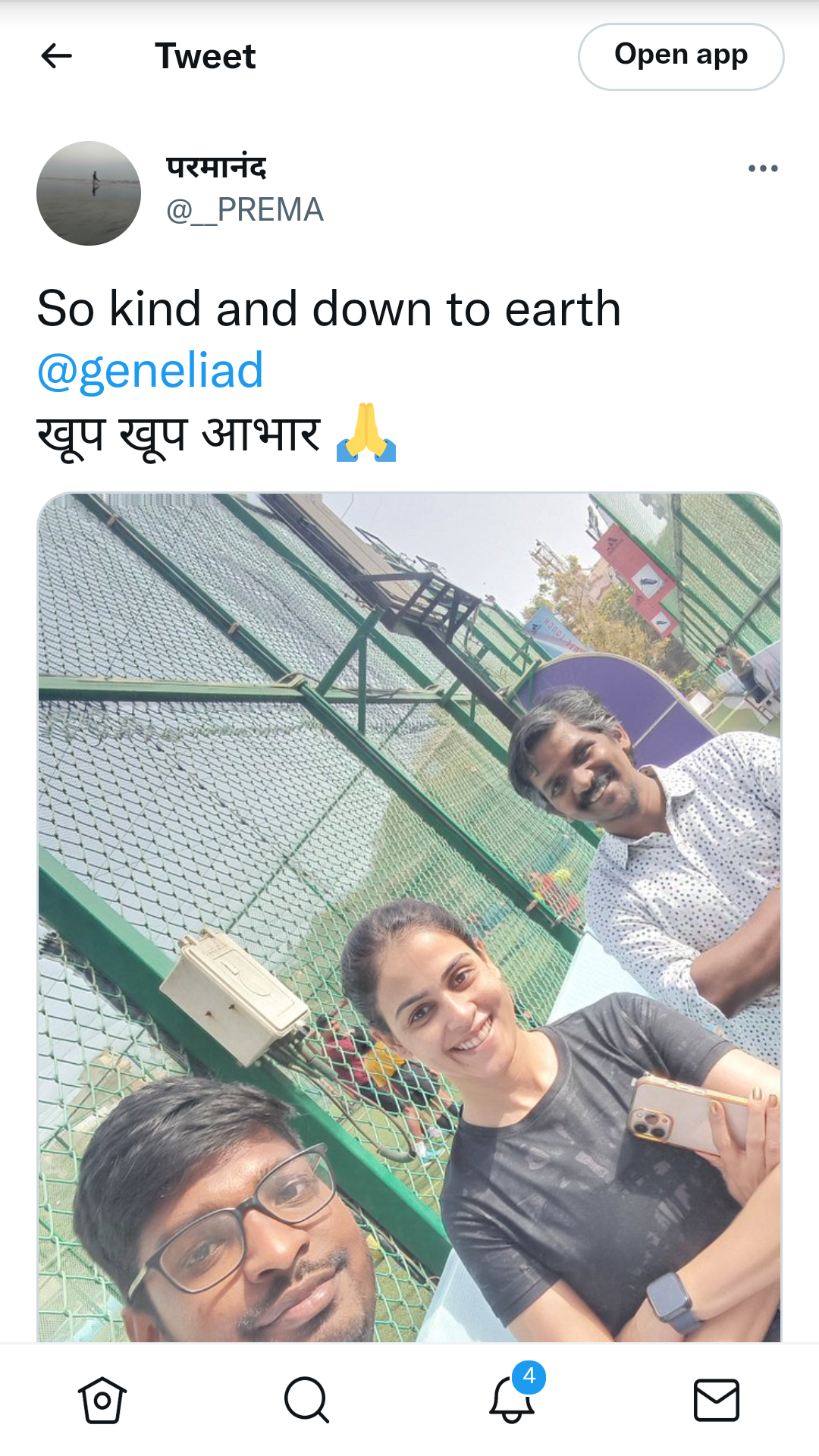Open the @__PREMA handle profile
Viewport: 819px width, 1456px height.
point(245,210)
